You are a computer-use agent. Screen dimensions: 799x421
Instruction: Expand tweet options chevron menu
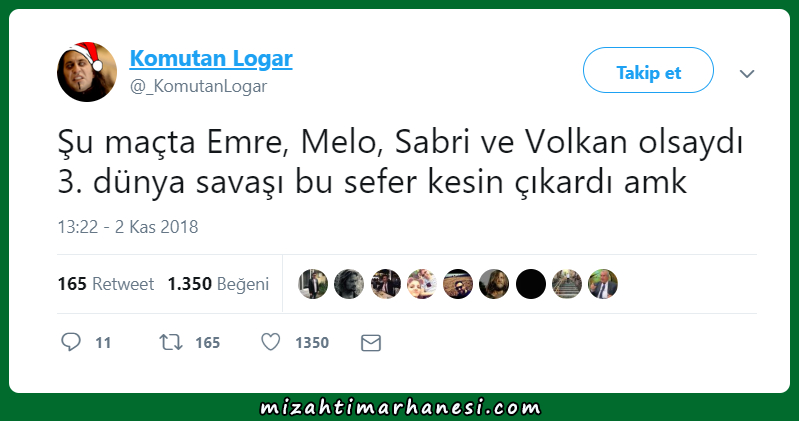[747, 73]
